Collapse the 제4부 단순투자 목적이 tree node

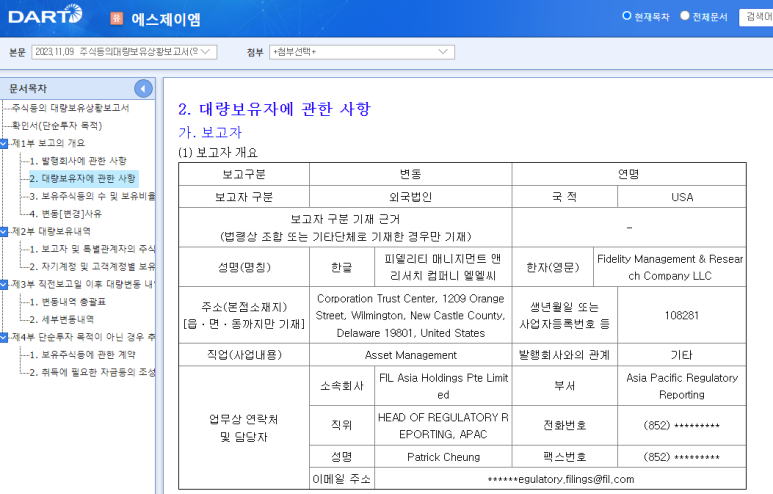pos(4,337)
